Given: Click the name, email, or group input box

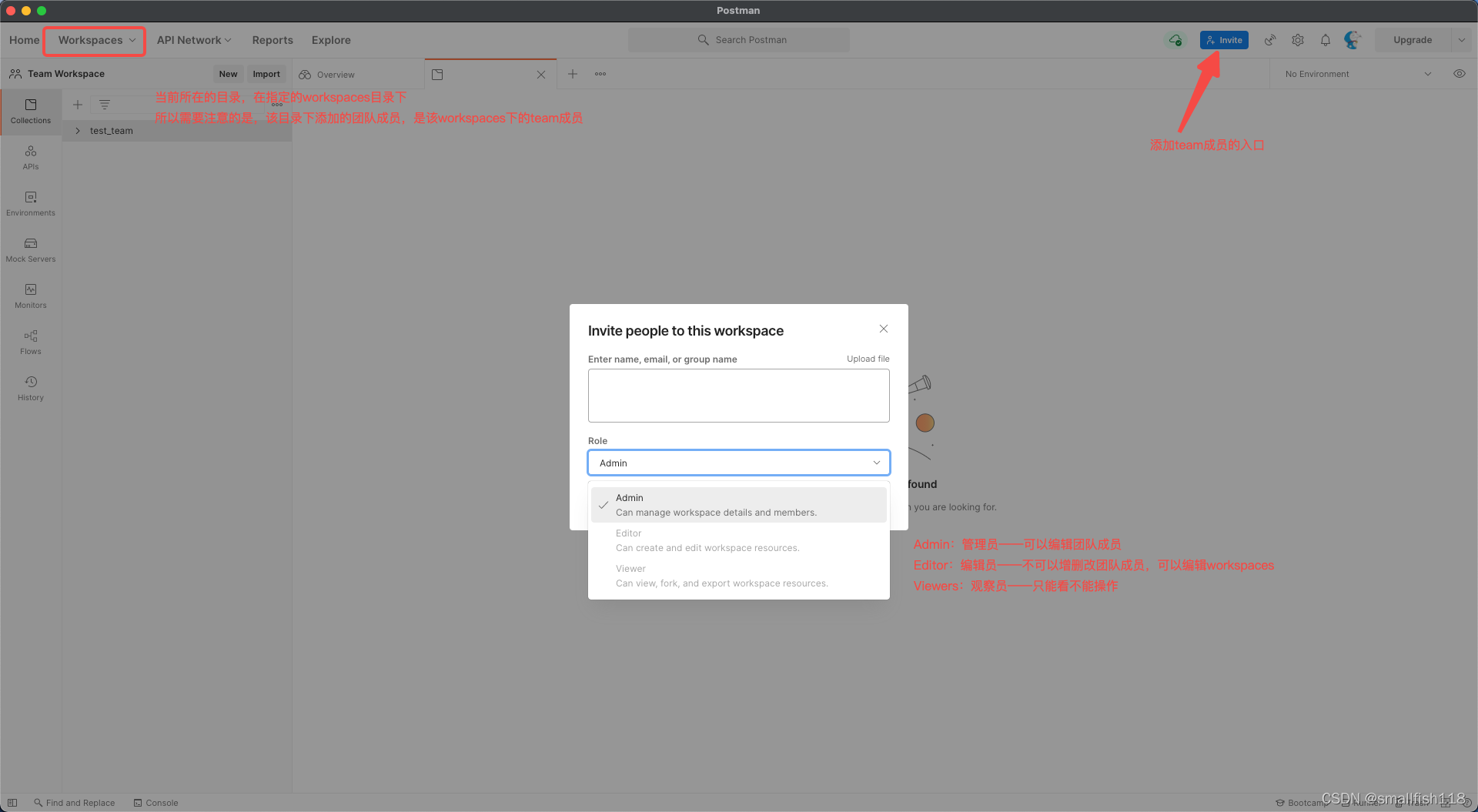Looking at the screenshot, I should coord(739,396).
